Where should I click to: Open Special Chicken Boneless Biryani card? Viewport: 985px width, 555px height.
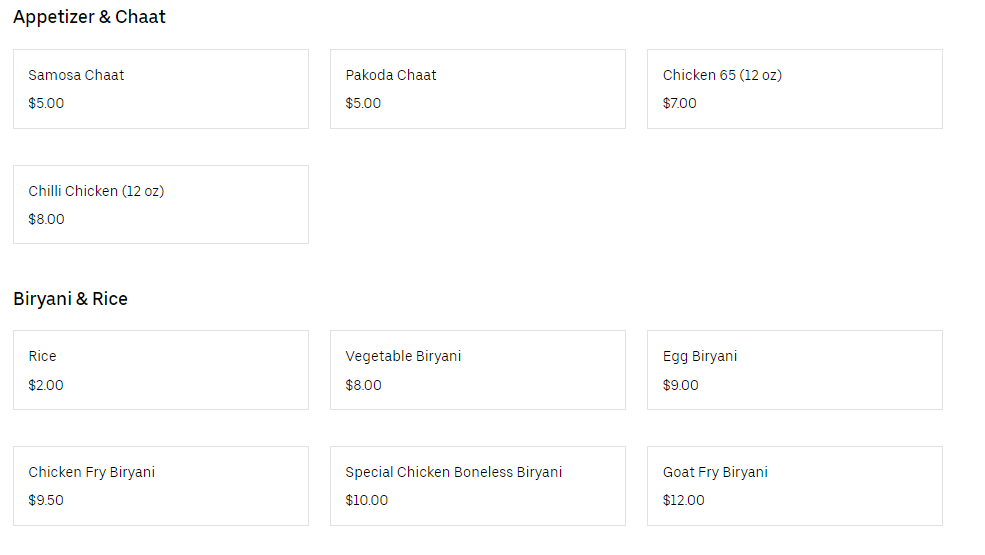[x=477, y=485]
